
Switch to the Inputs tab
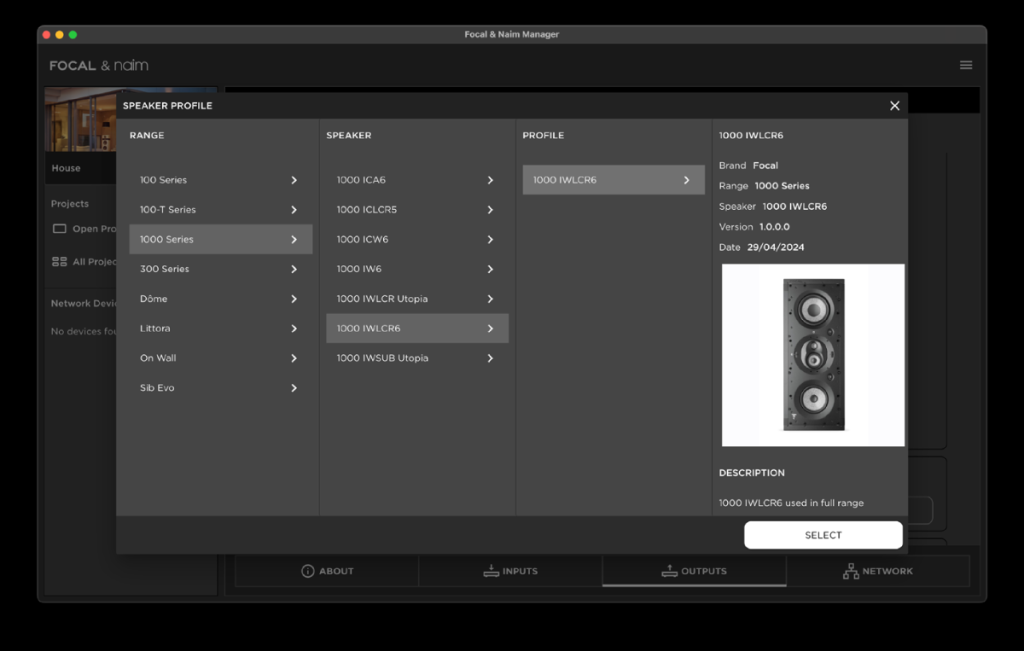(x=511, y=571)
